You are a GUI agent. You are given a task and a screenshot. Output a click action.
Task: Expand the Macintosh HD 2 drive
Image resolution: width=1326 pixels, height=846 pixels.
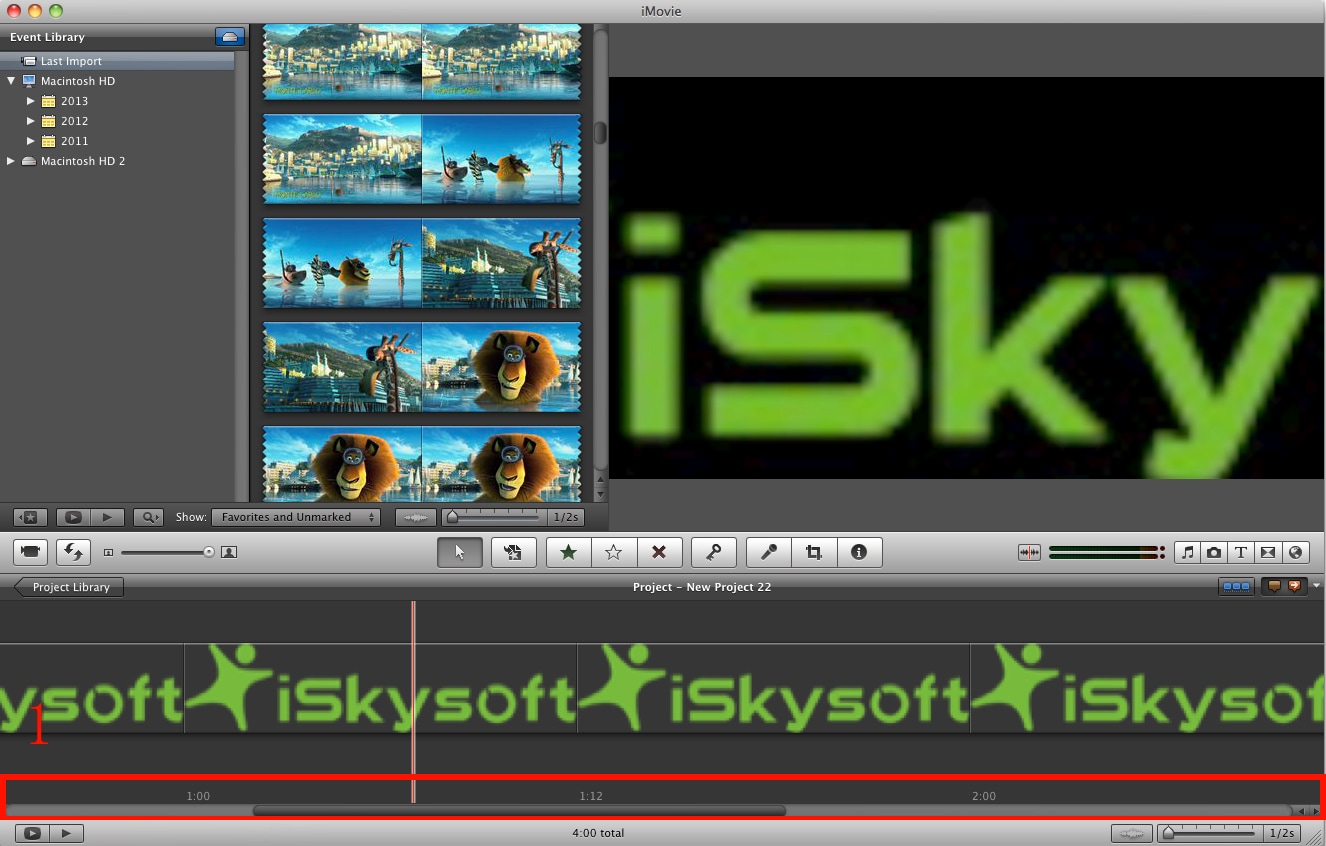tap(11, 161)
